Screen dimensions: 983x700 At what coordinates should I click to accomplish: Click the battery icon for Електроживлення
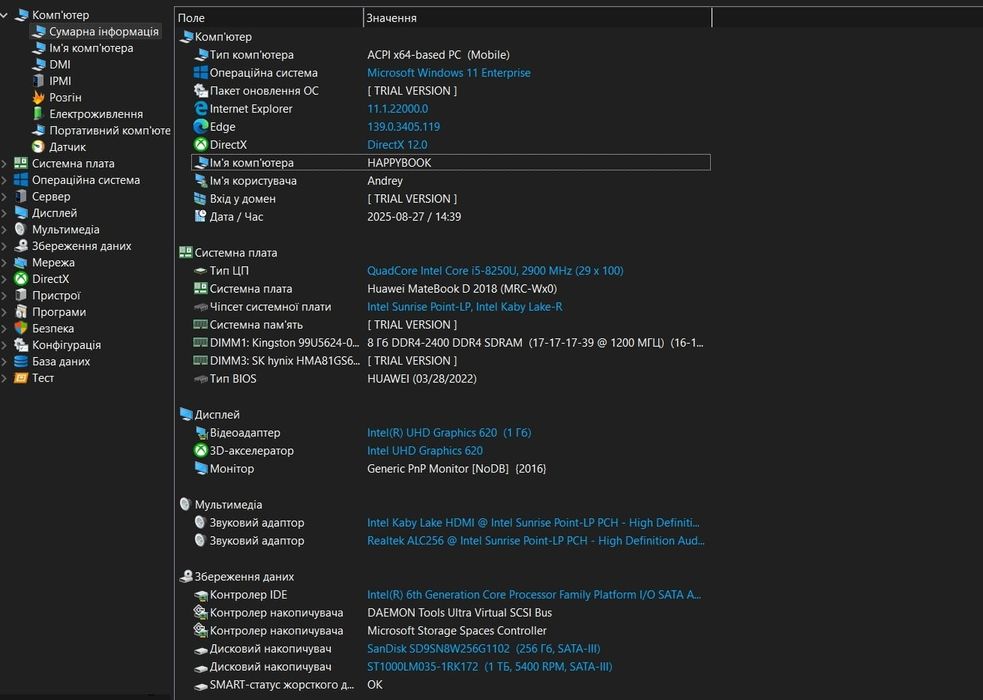point(38,114)
